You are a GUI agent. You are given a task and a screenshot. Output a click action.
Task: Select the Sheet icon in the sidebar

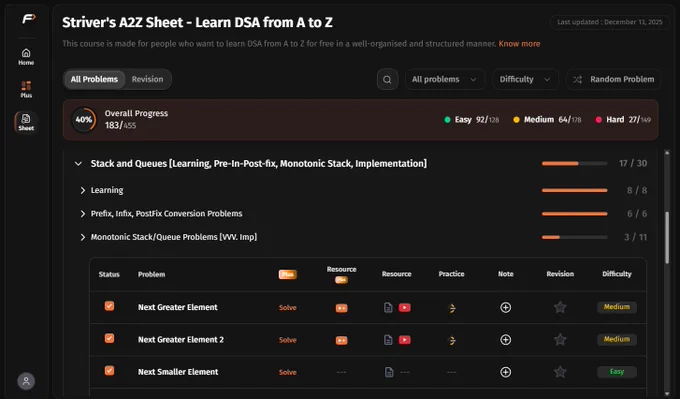pyautogui.click(x=26, y=122)
